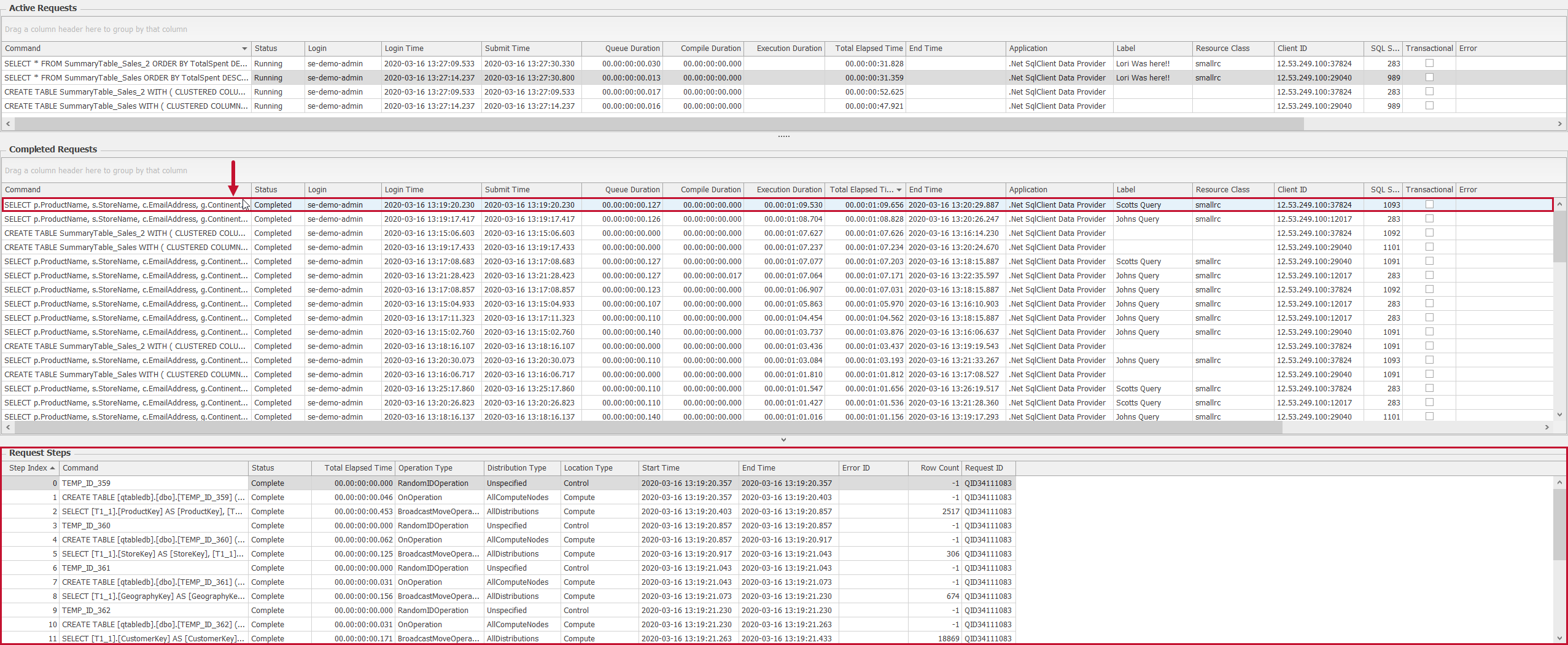Image resolution: width=1568 pixels, height=645 pixels.
Task: Toggle Transactional checkbox on highlighted Scotts Query row
Action: [x=1429, y=204]
